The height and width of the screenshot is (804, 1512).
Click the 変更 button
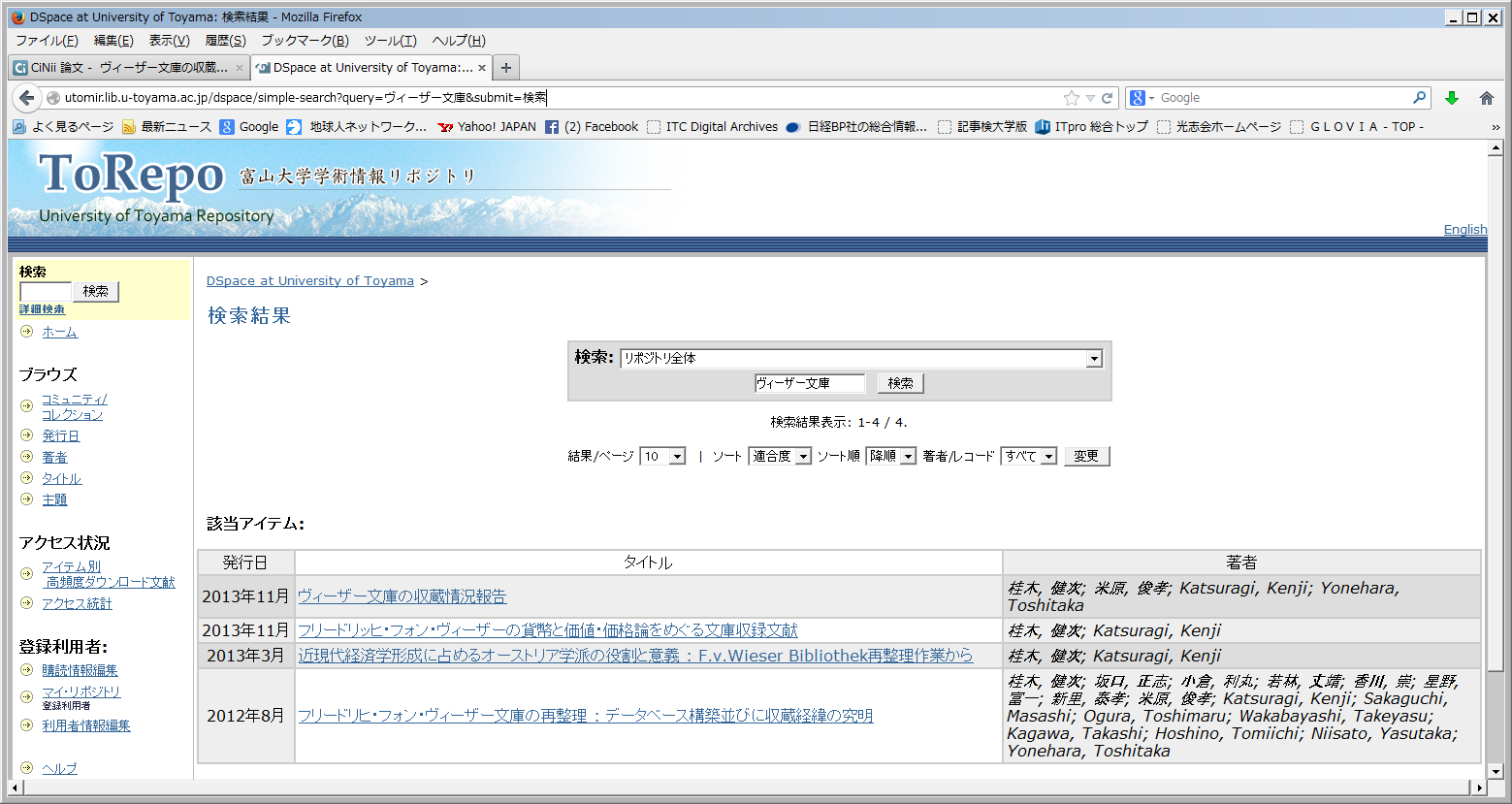tap(1086, 457)
